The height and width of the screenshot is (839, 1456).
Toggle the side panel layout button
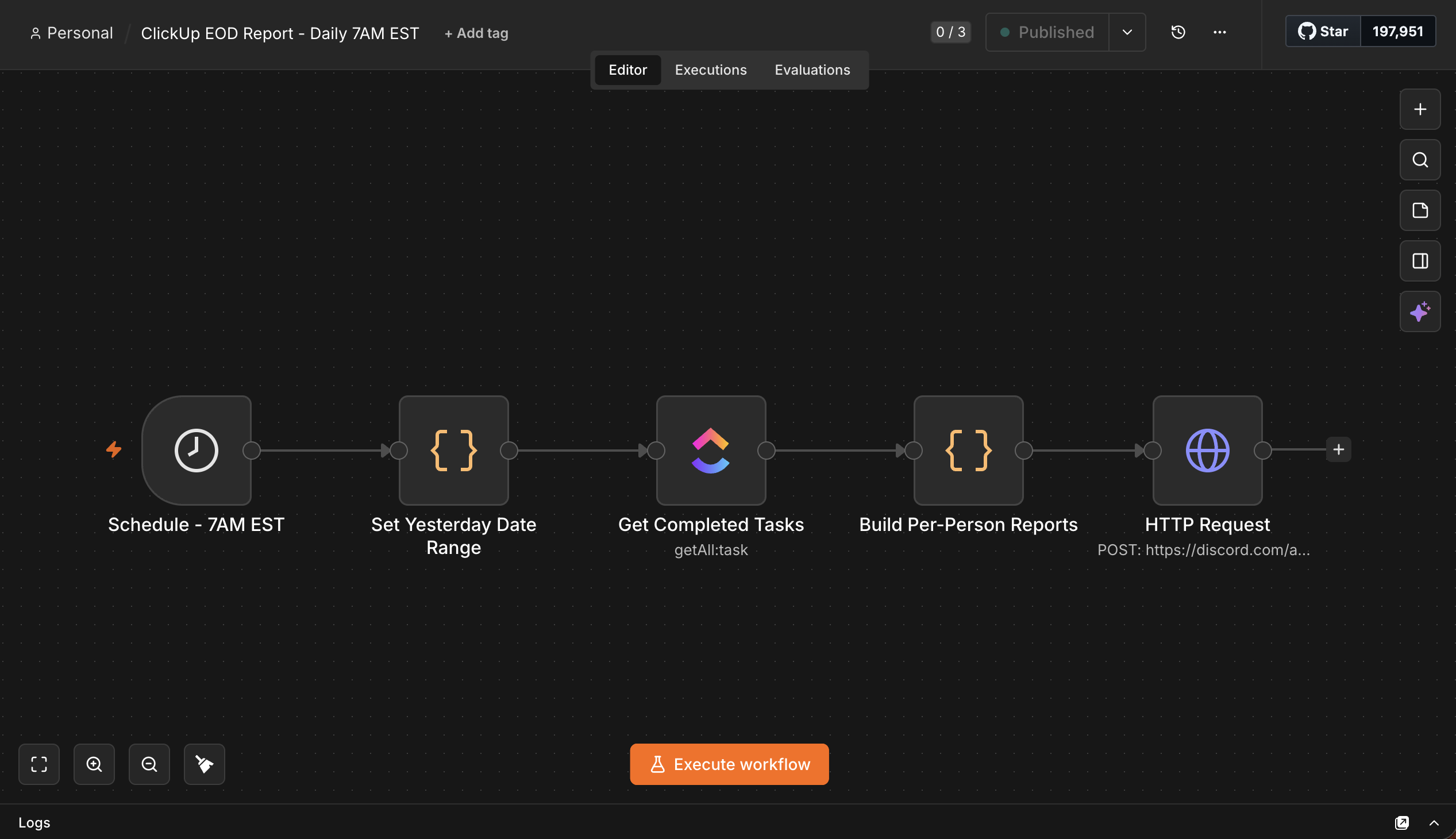1420,261
